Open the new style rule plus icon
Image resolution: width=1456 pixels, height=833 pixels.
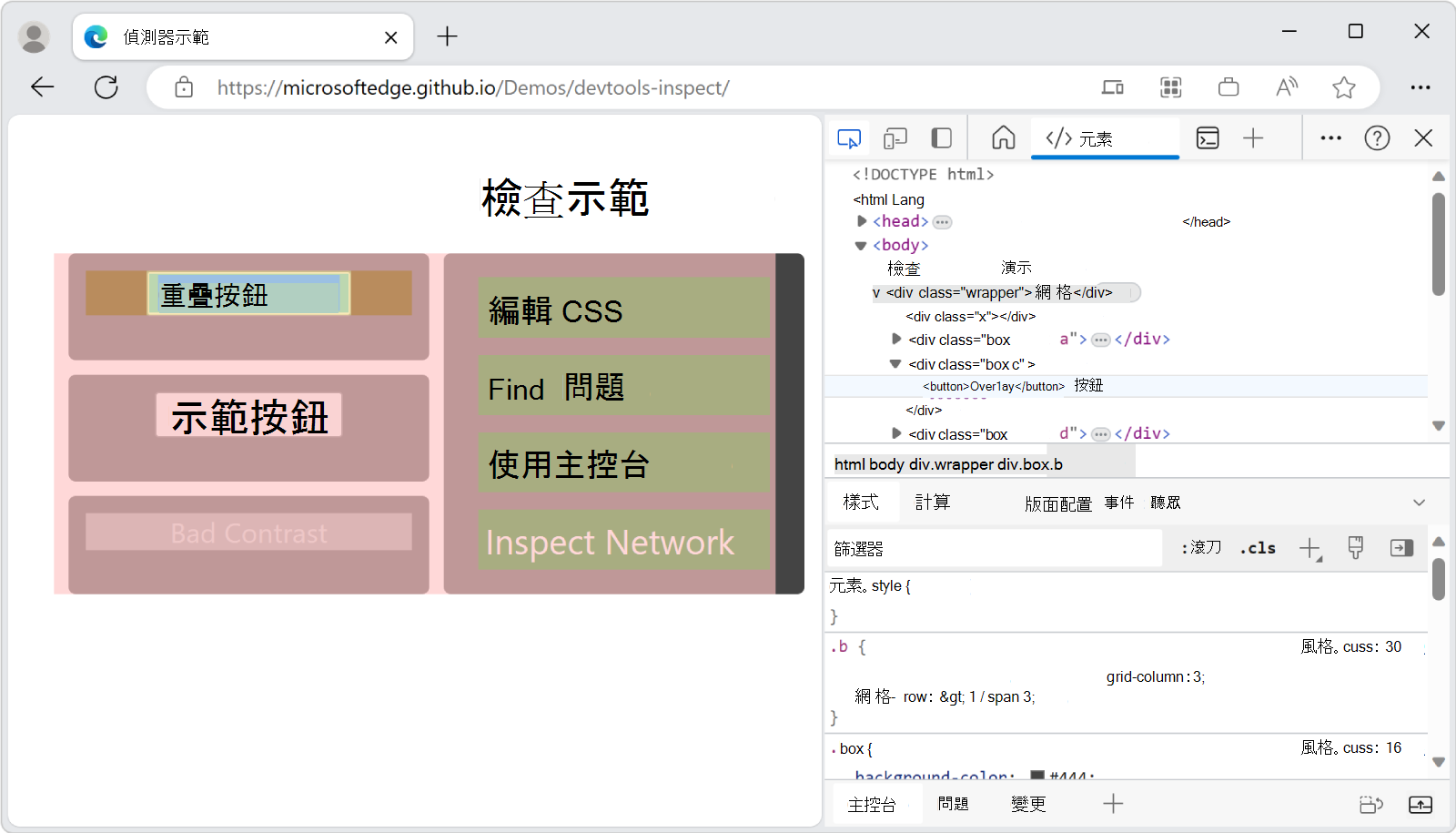(x=1310, y=547)
